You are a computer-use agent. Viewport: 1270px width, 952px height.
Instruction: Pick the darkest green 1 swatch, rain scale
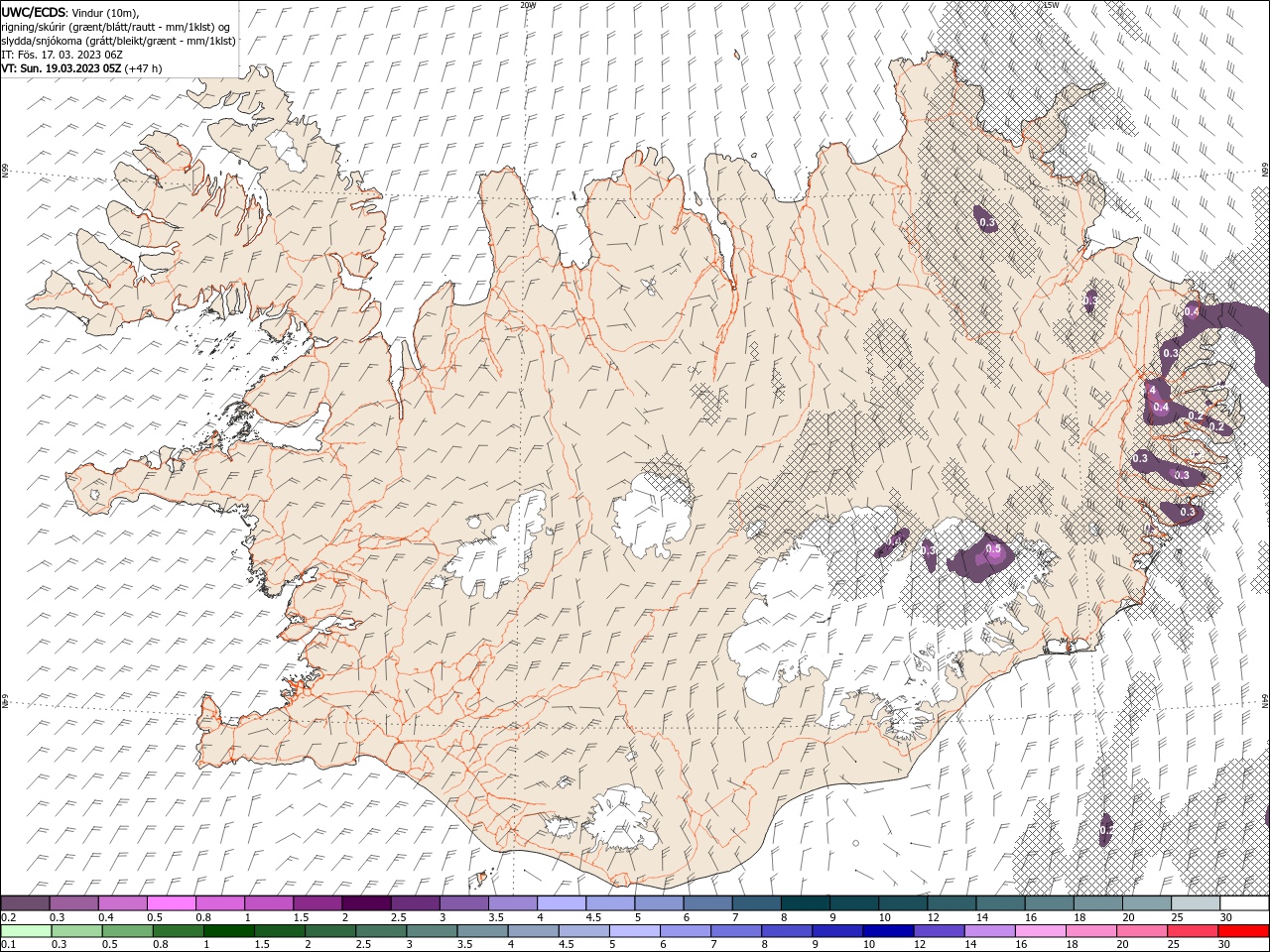pos(228,931)
